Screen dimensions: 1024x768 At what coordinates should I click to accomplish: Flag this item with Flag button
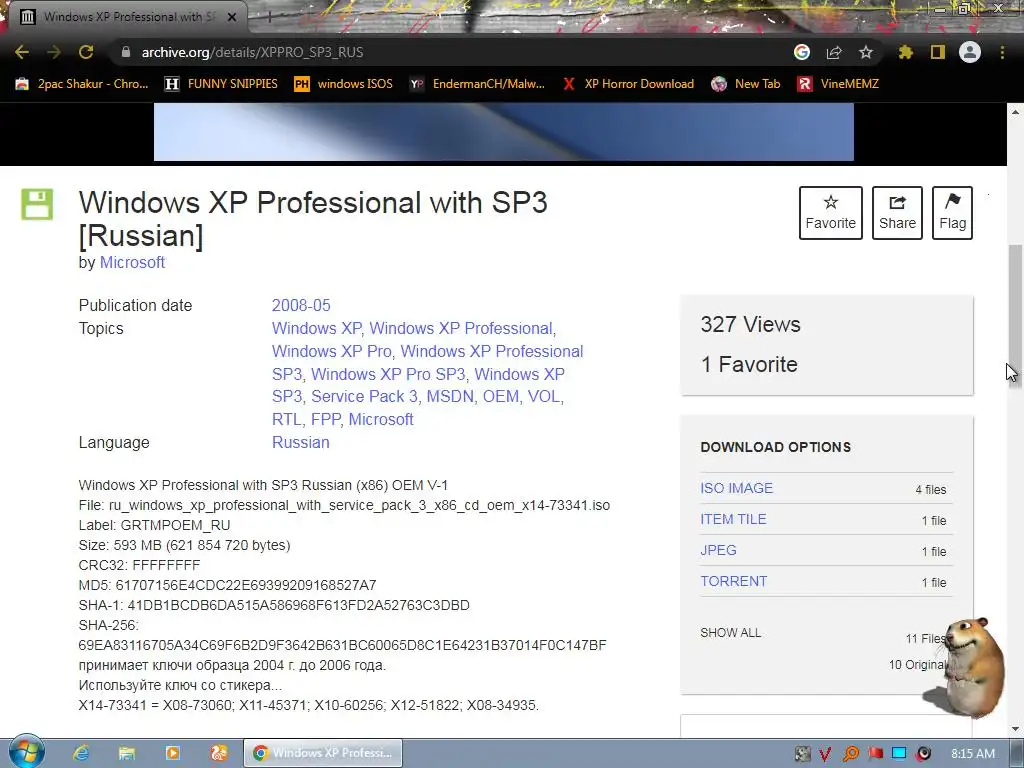coord(952,213)
